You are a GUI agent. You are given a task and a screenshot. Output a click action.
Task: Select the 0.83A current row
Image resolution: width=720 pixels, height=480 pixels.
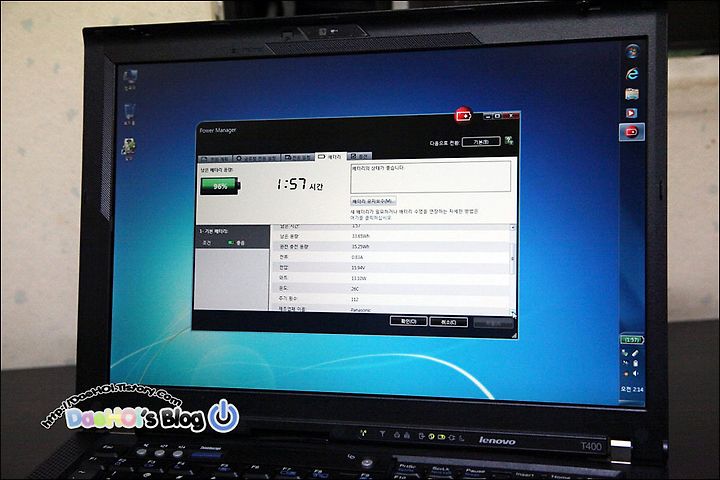[x=391, y=257]
